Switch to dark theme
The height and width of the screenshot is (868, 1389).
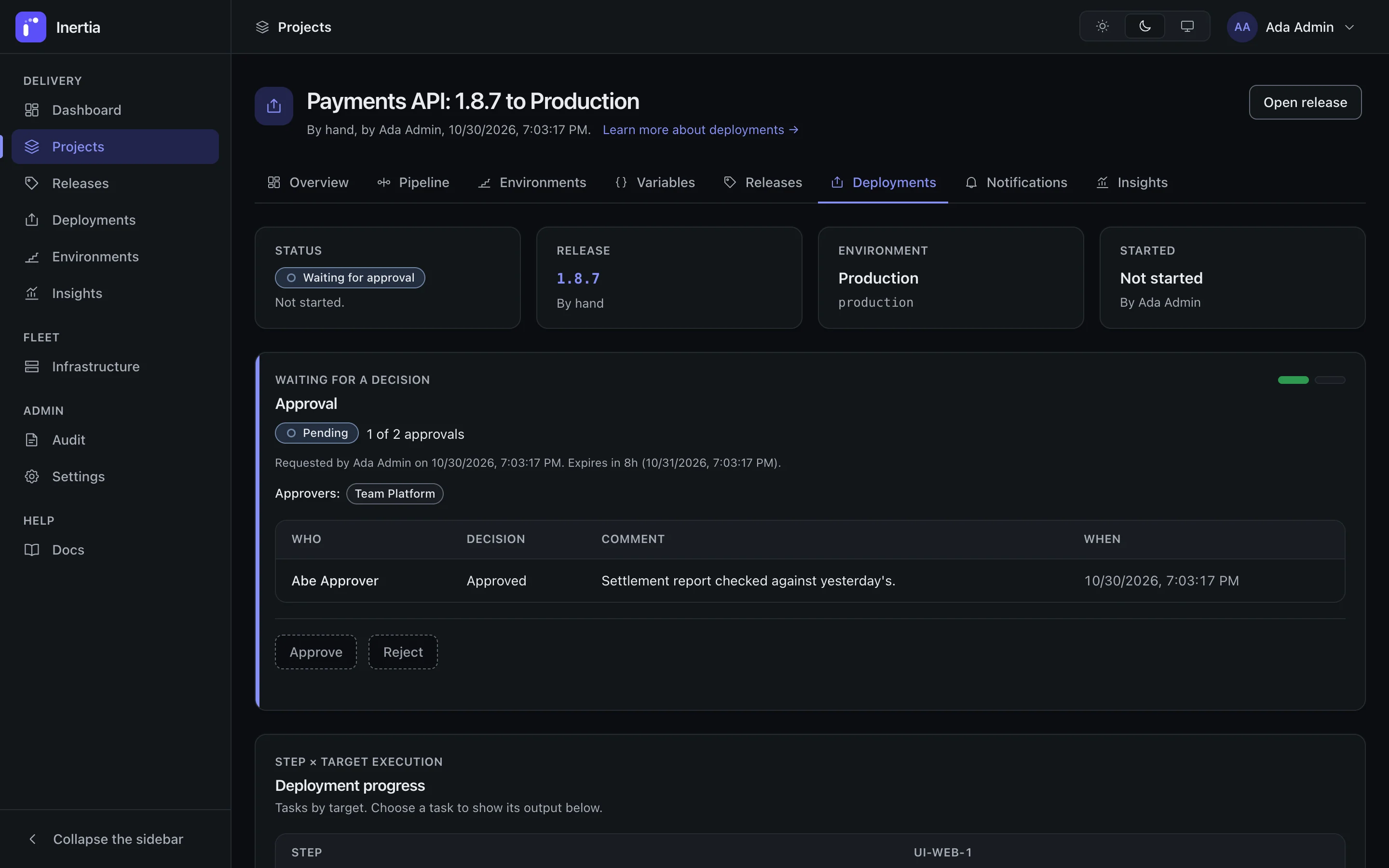tap(1144, 27)
